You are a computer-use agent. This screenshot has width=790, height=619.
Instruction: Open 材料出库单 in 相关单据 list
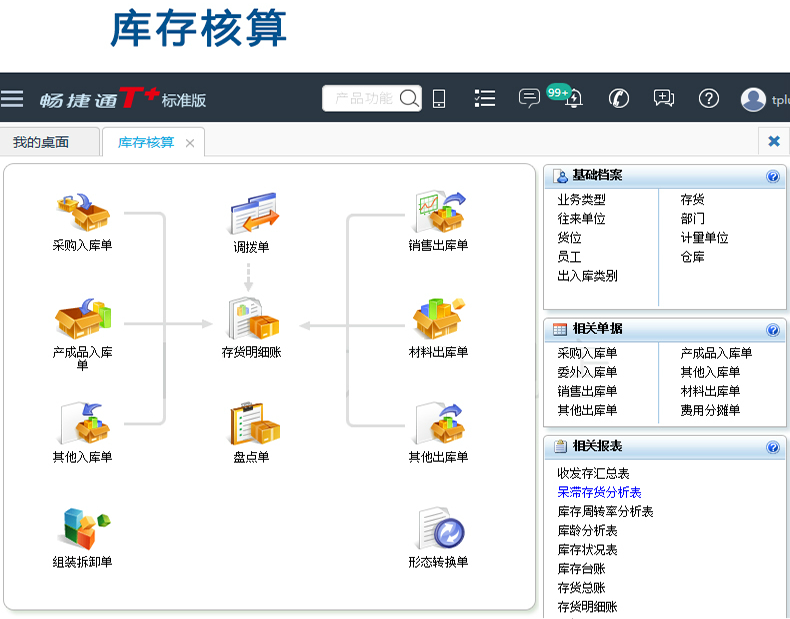pyautogui.click(x=710, y=391)
